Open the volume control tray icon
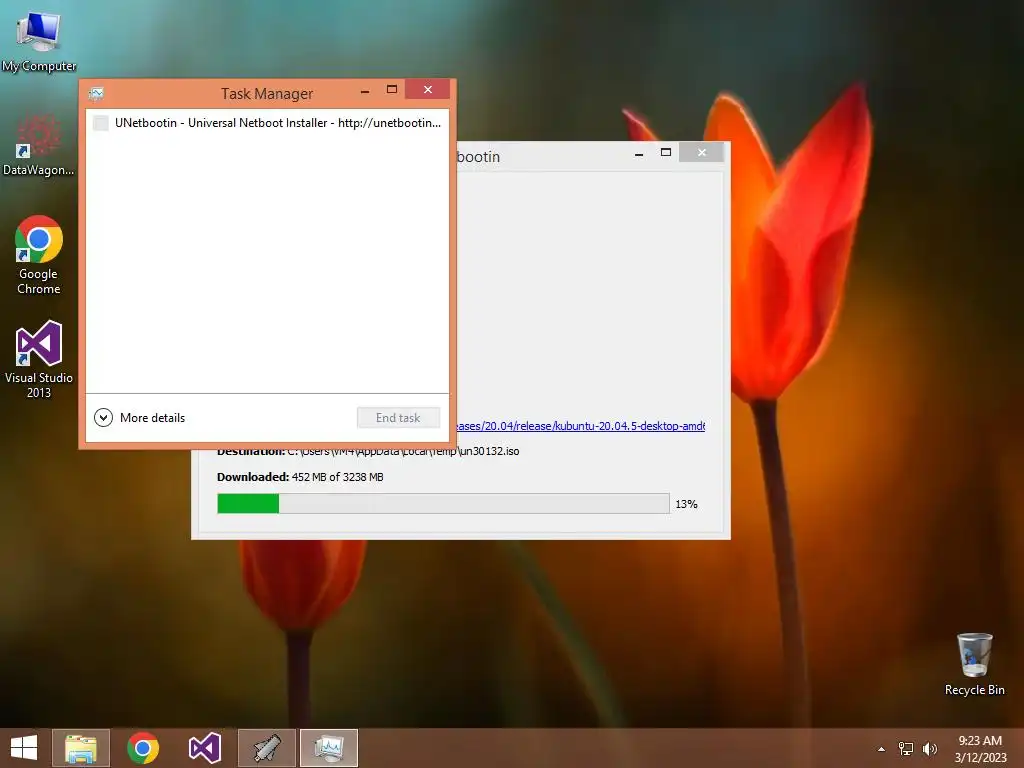 click(x=929, y=749)
